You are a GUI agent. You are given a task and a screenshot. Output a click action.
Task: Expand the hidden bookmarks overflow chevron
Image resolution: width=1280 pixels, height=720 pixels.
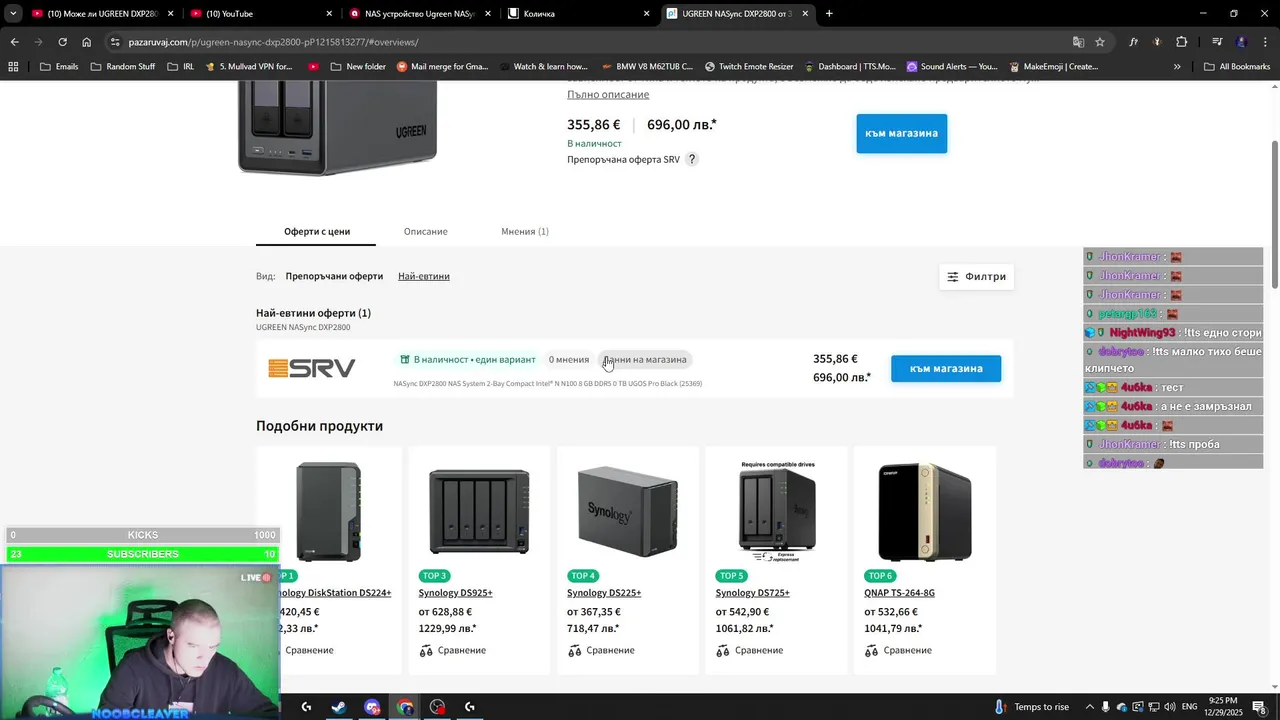1177,67
